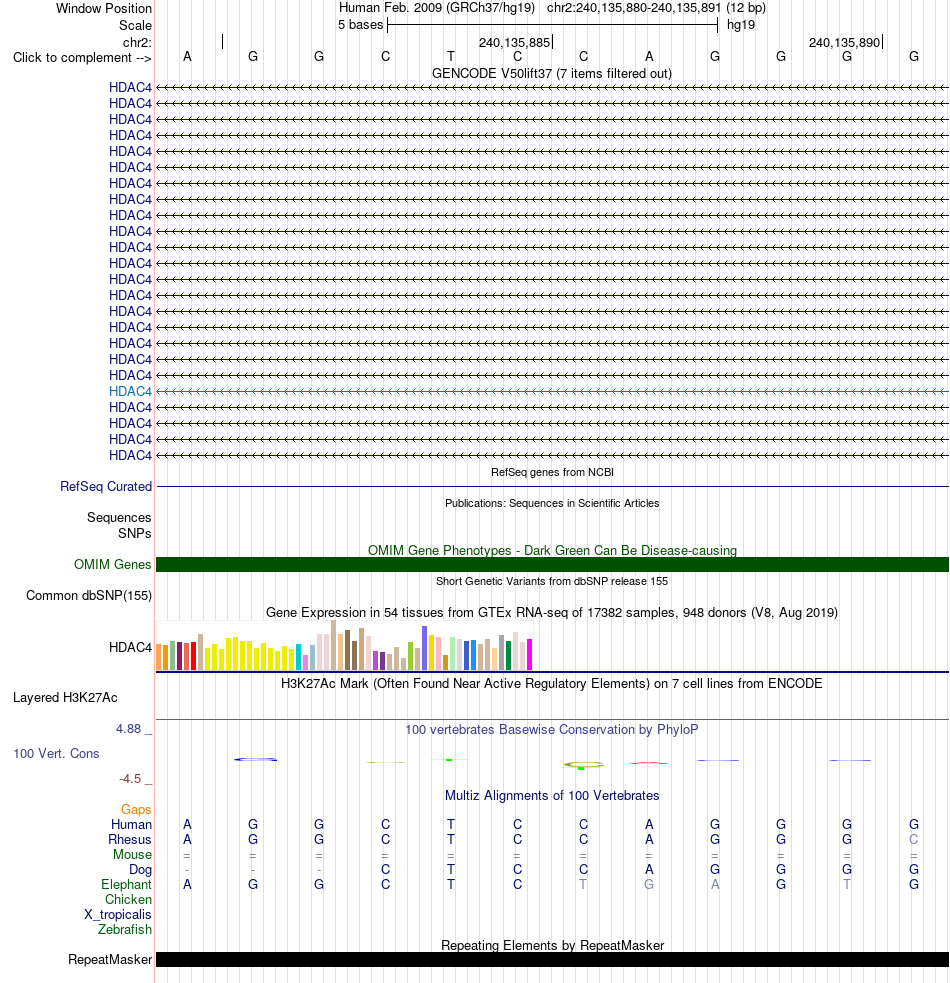The image size is (950, 983).
Task: Click the red mark in PhyloP conservation track
Action: pyautogui.click(x=648, y=763)
